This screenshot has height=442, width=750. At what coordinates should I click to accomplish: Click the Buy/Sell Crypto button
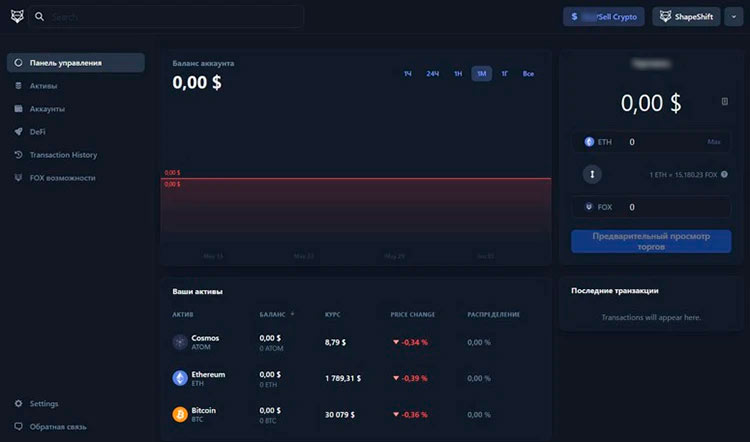pyautogui.click(x=603, y=17)
